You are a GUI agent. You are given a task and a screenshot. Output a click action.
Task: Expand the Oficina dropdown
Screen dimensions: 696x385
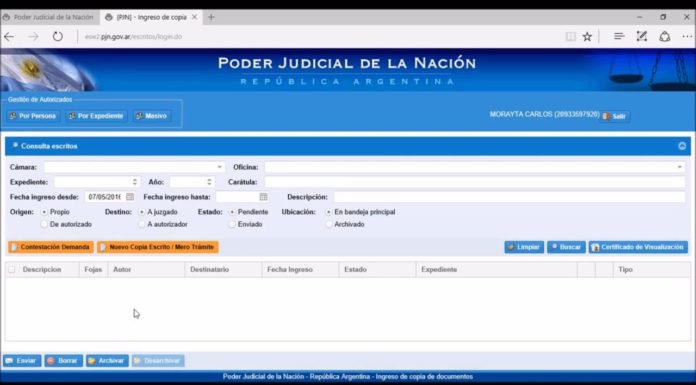click(x=680, y=167)
